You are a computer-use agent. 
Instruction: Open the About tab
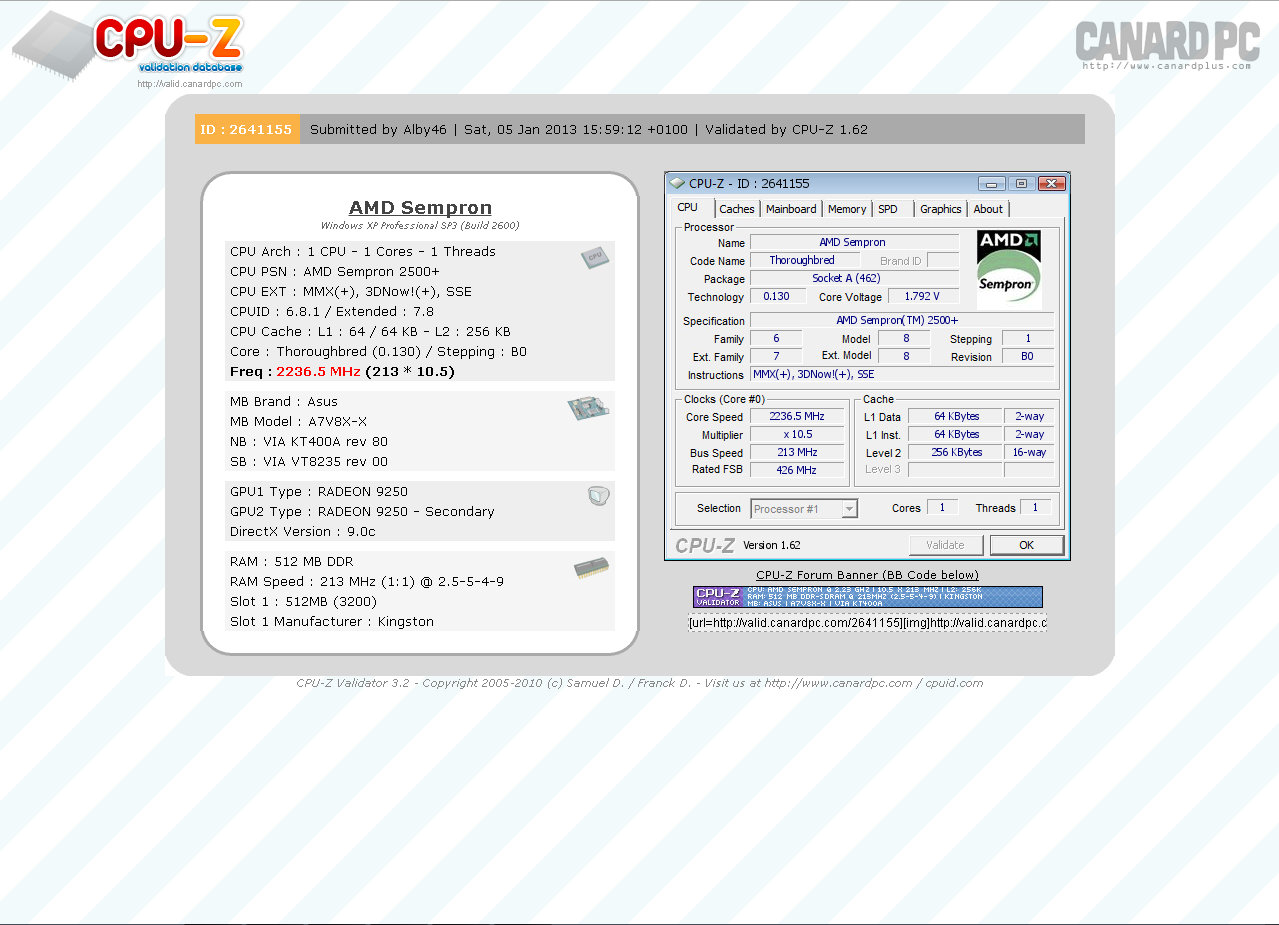pos(988,209)
